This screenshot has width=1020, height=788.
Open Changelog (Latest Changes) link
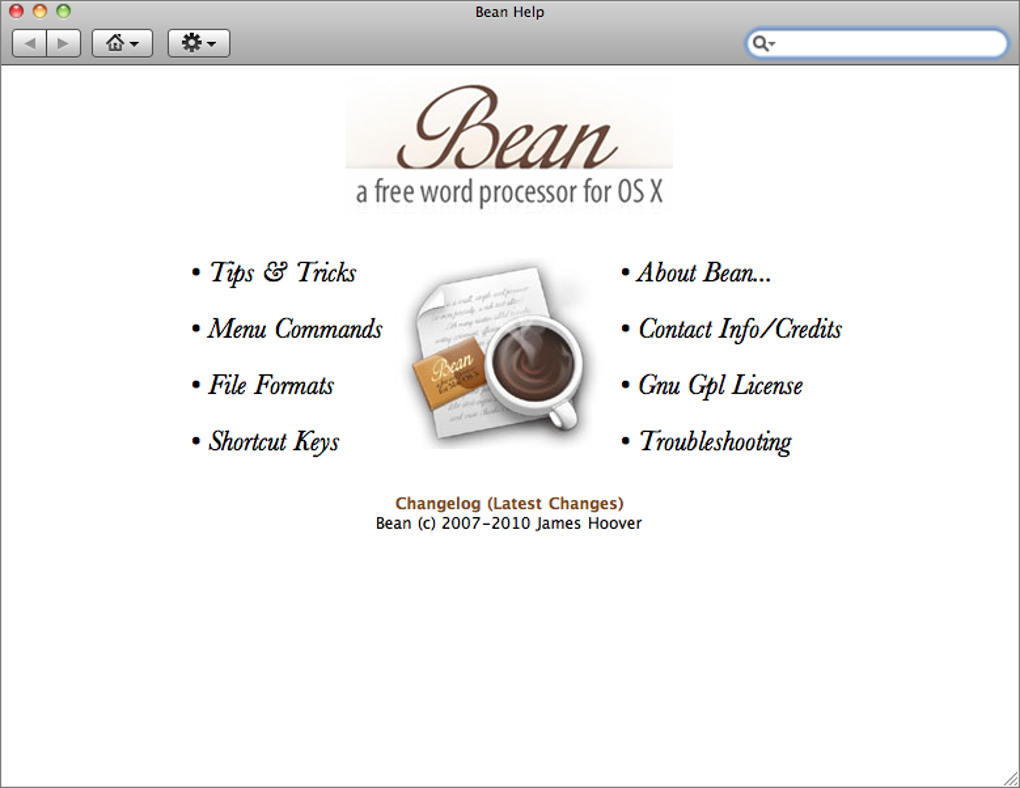tap(509, 504)
